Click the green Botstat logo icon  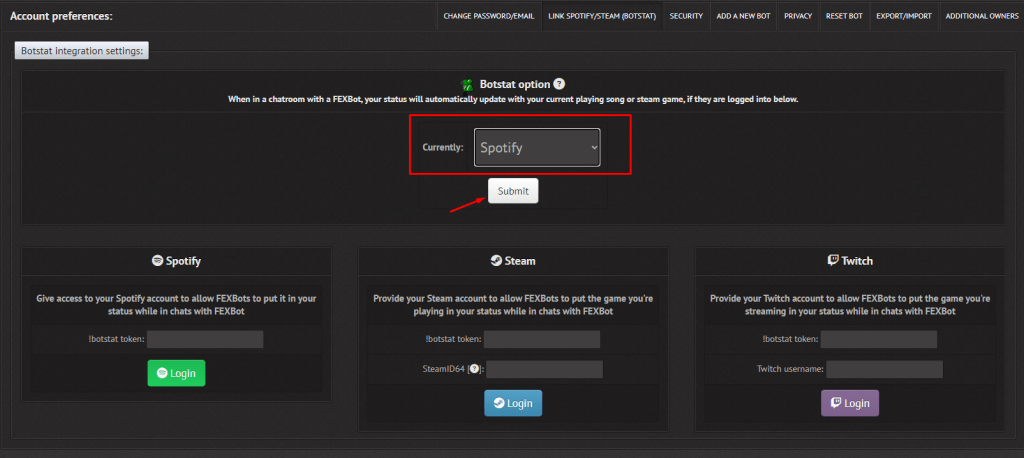466,86
